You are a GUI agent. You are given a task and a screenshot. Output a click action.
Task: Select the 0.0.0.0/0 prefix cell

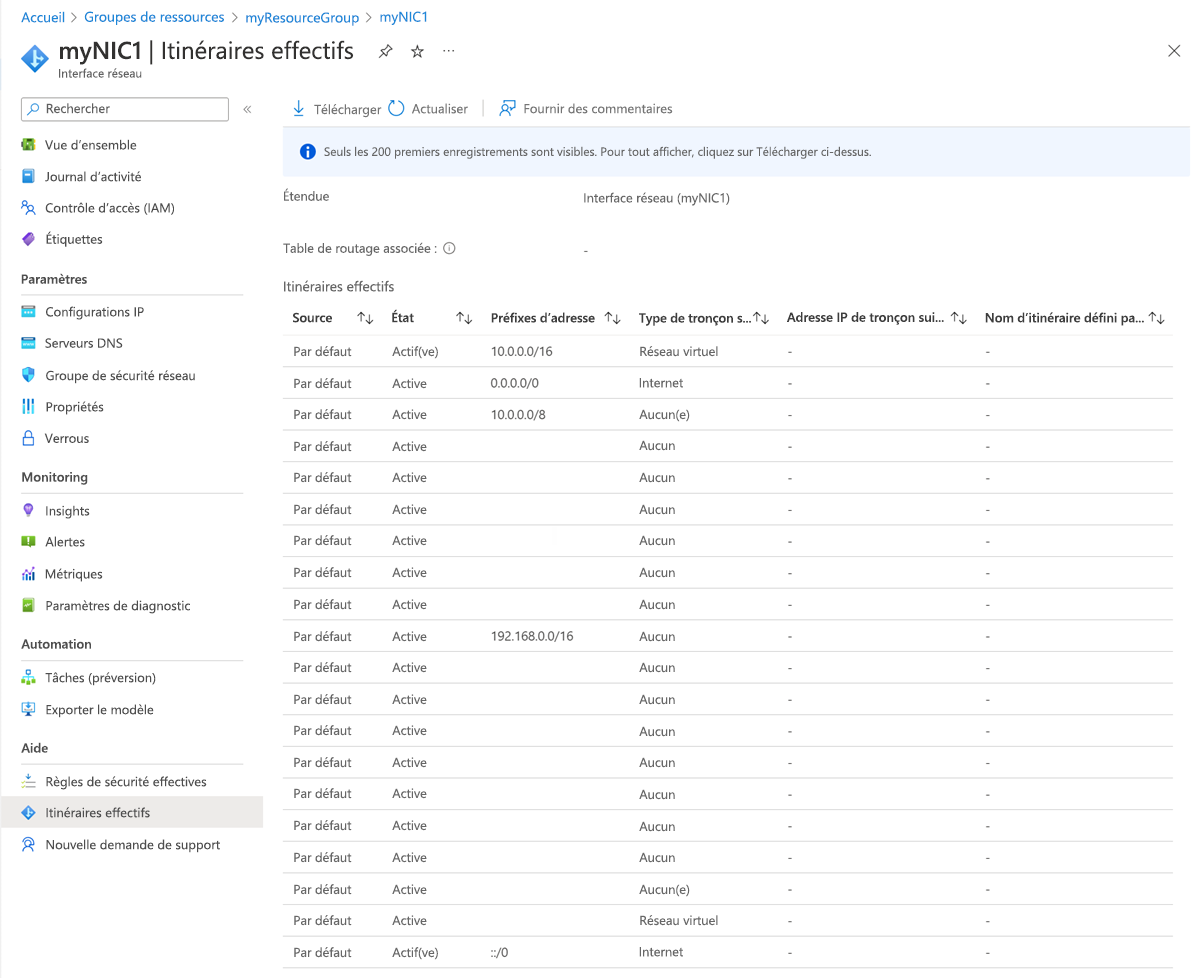coord(515,383)
